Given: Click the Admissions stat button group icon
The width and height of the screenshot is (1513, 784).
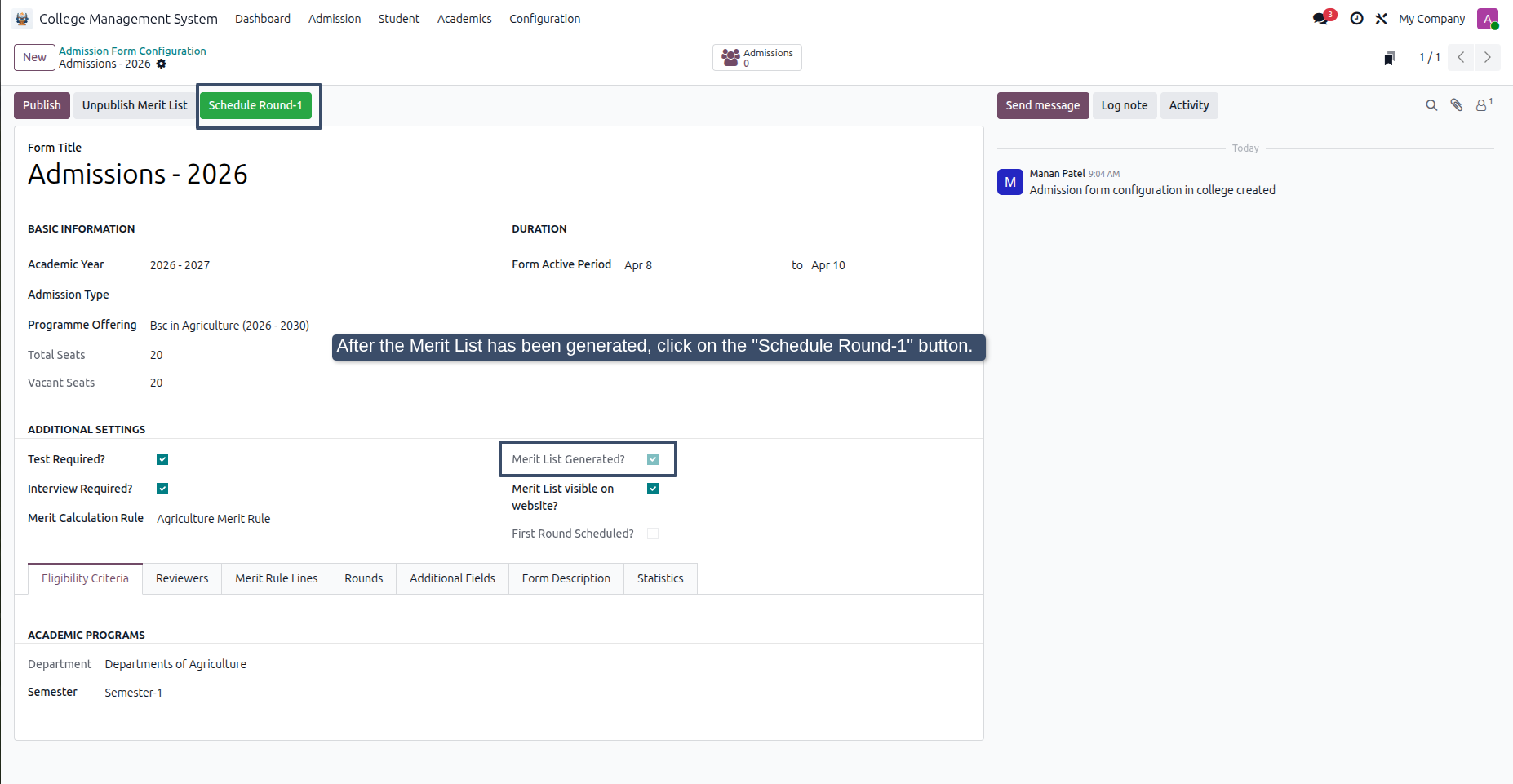Looking at the screenshot, I should (x=731, y=58).
